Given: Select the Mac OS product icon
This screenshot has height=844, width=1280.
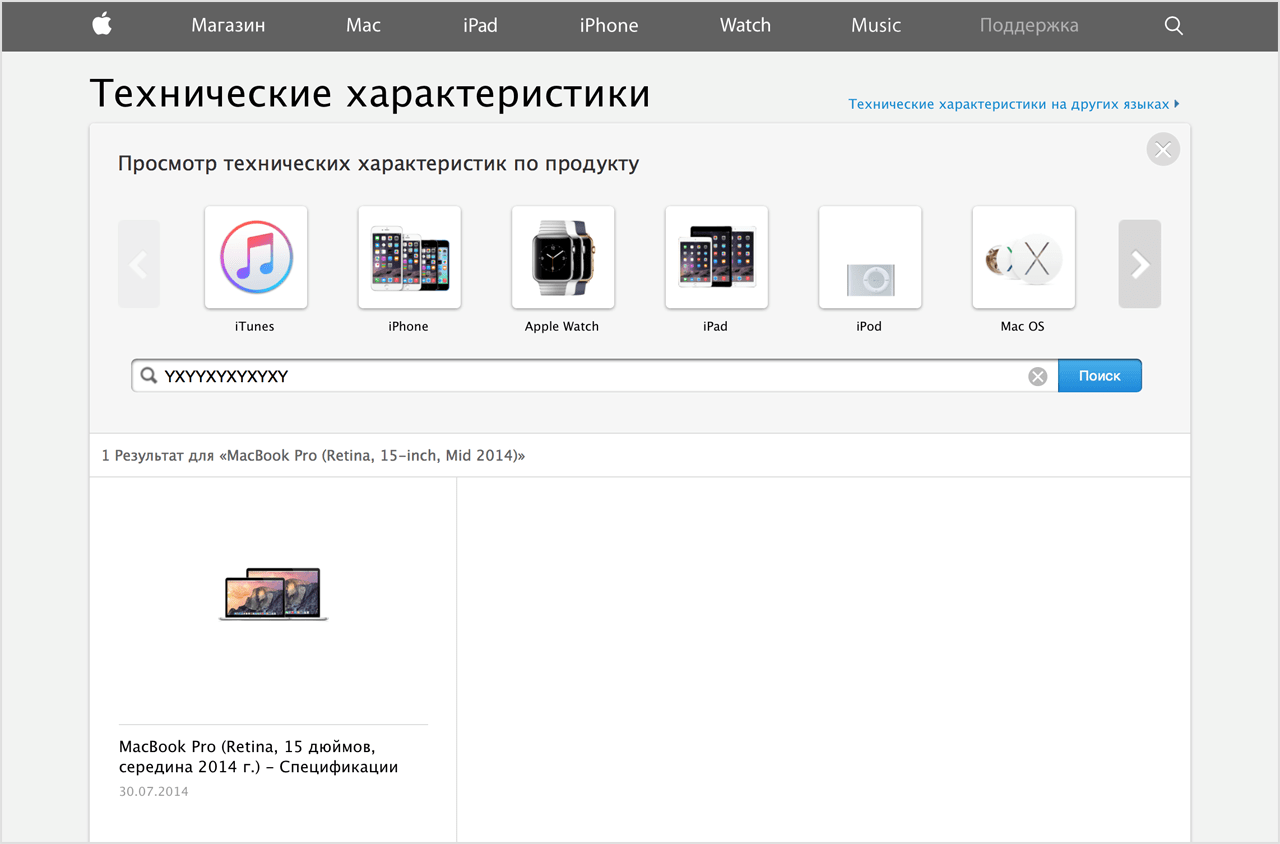Looking at the screenshot, I should (1024, 258).
